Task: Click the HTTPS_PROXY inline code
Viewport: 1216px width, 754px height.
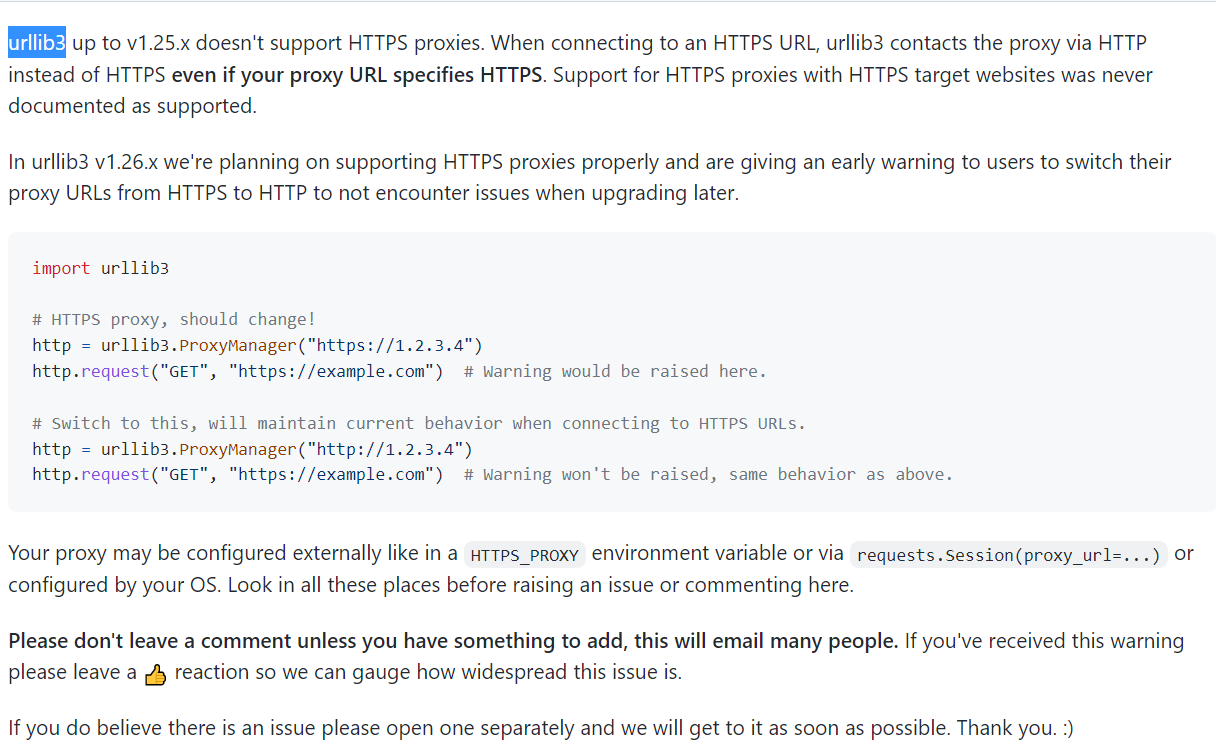Action: [524, 555]
